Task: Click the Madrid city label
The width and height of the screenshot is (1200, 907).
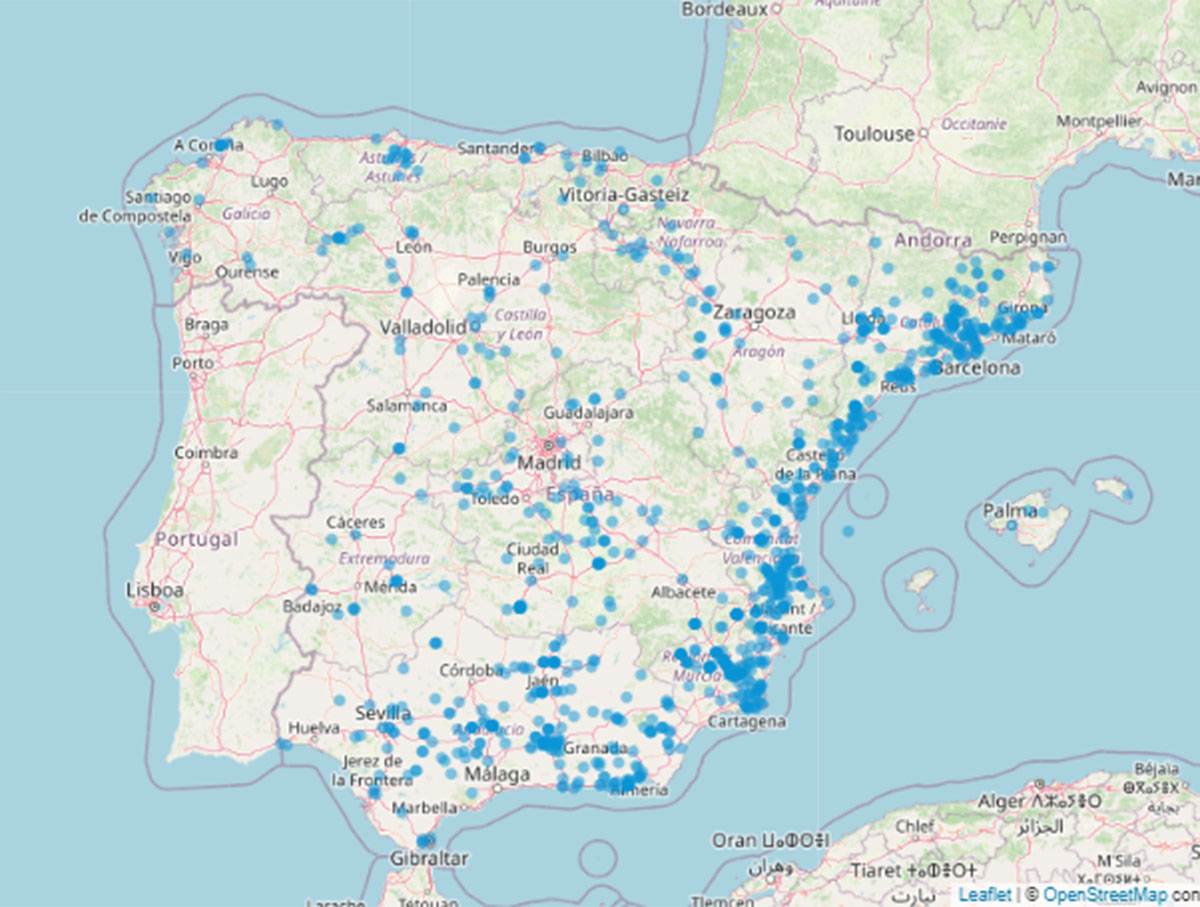Action: (548, 462)
